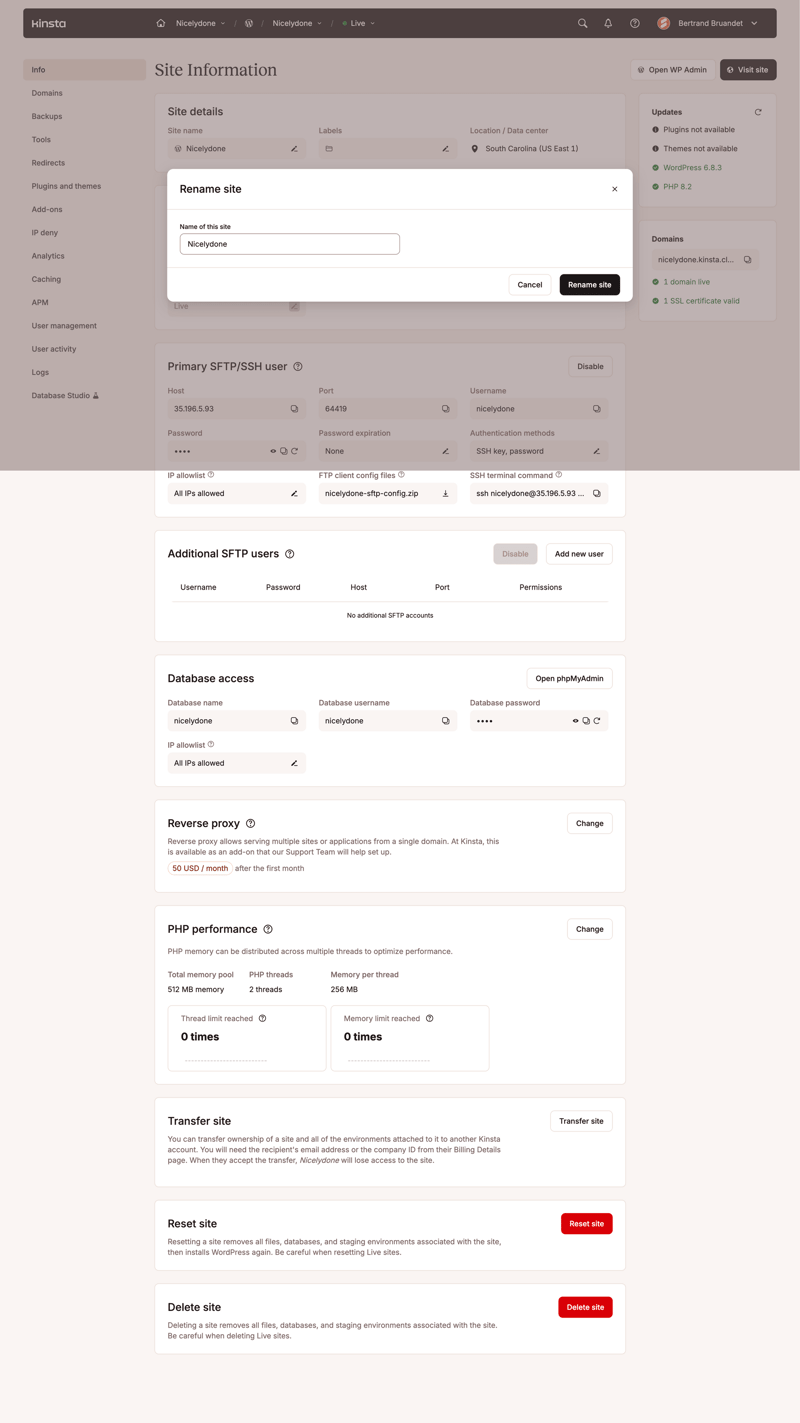The height and width of the screenshot is (1423, 800).
Task: Click the site name input field
Action: click(289, 243)
